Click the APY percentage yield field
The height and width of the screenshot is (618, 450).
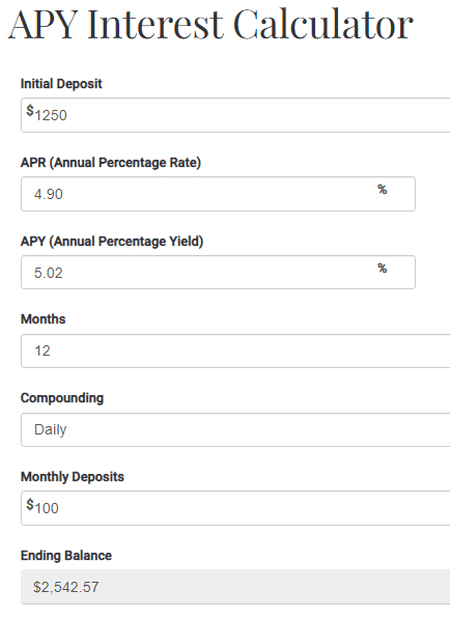(x=218, y=272)
